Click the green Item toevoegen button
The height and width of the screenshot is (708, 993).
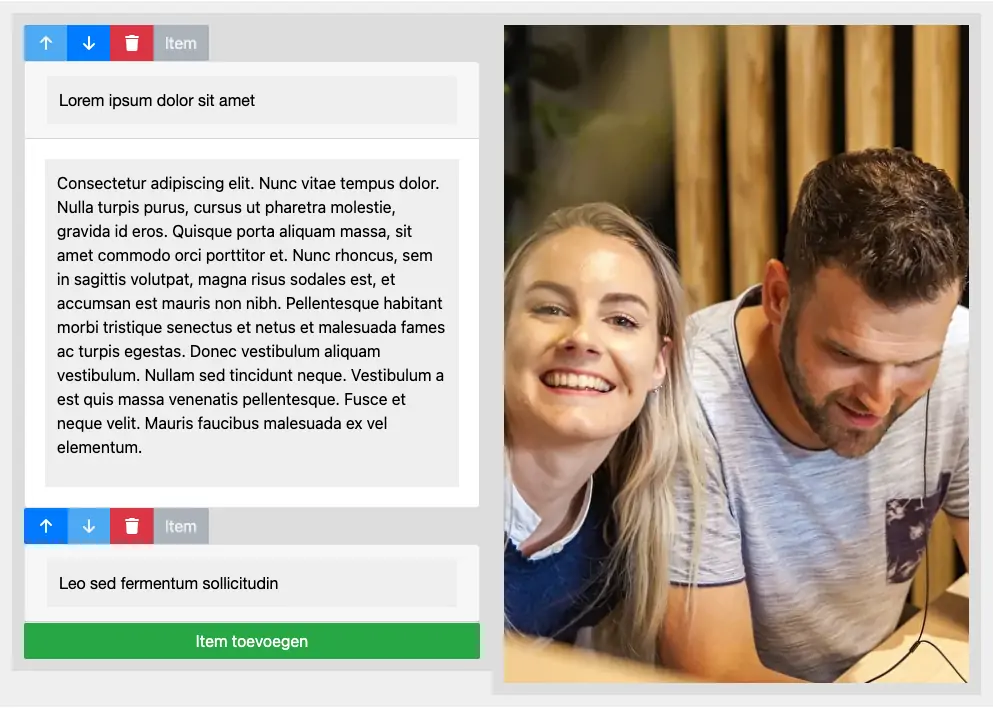pyautogui.click(x=252, y=641)
